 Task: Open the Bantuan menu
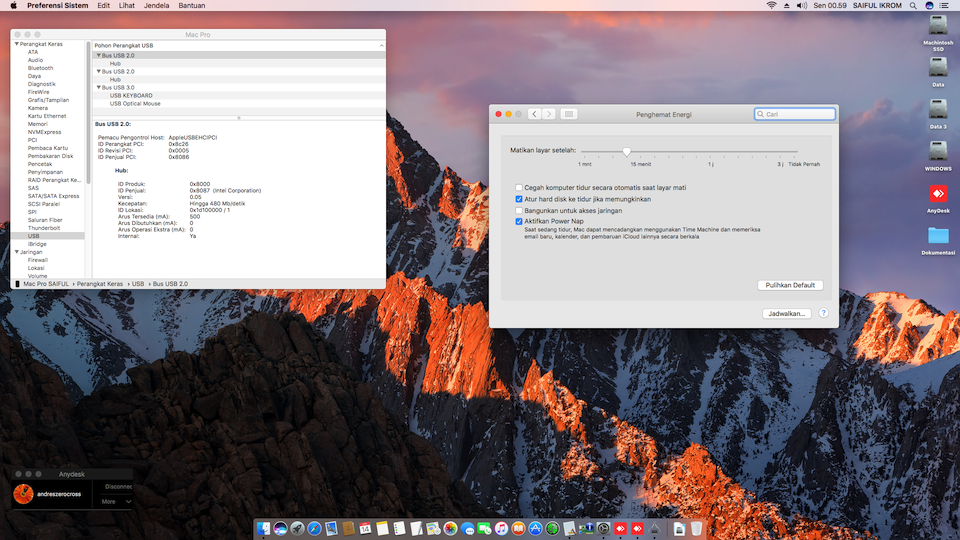point(192,6)
